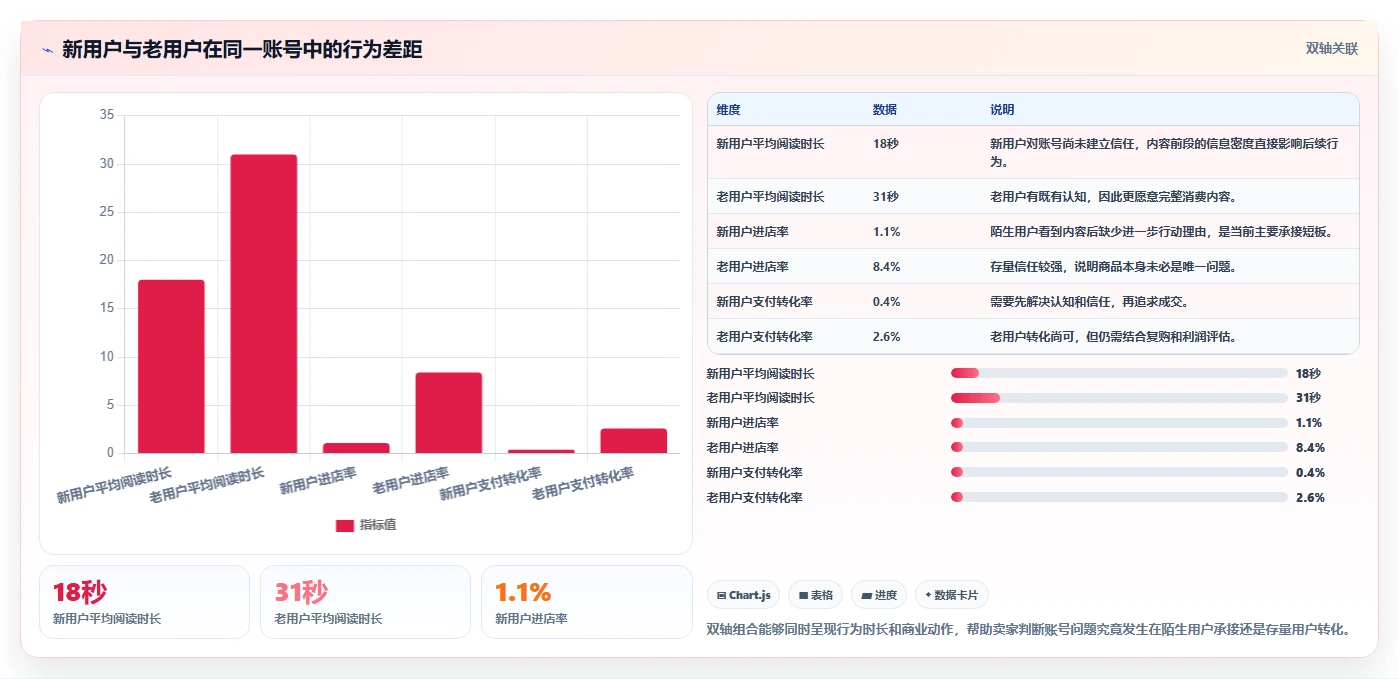This screenshot has width=1399, height=679.
Task: Click the blue icon before the panel title
Action: 47,50
